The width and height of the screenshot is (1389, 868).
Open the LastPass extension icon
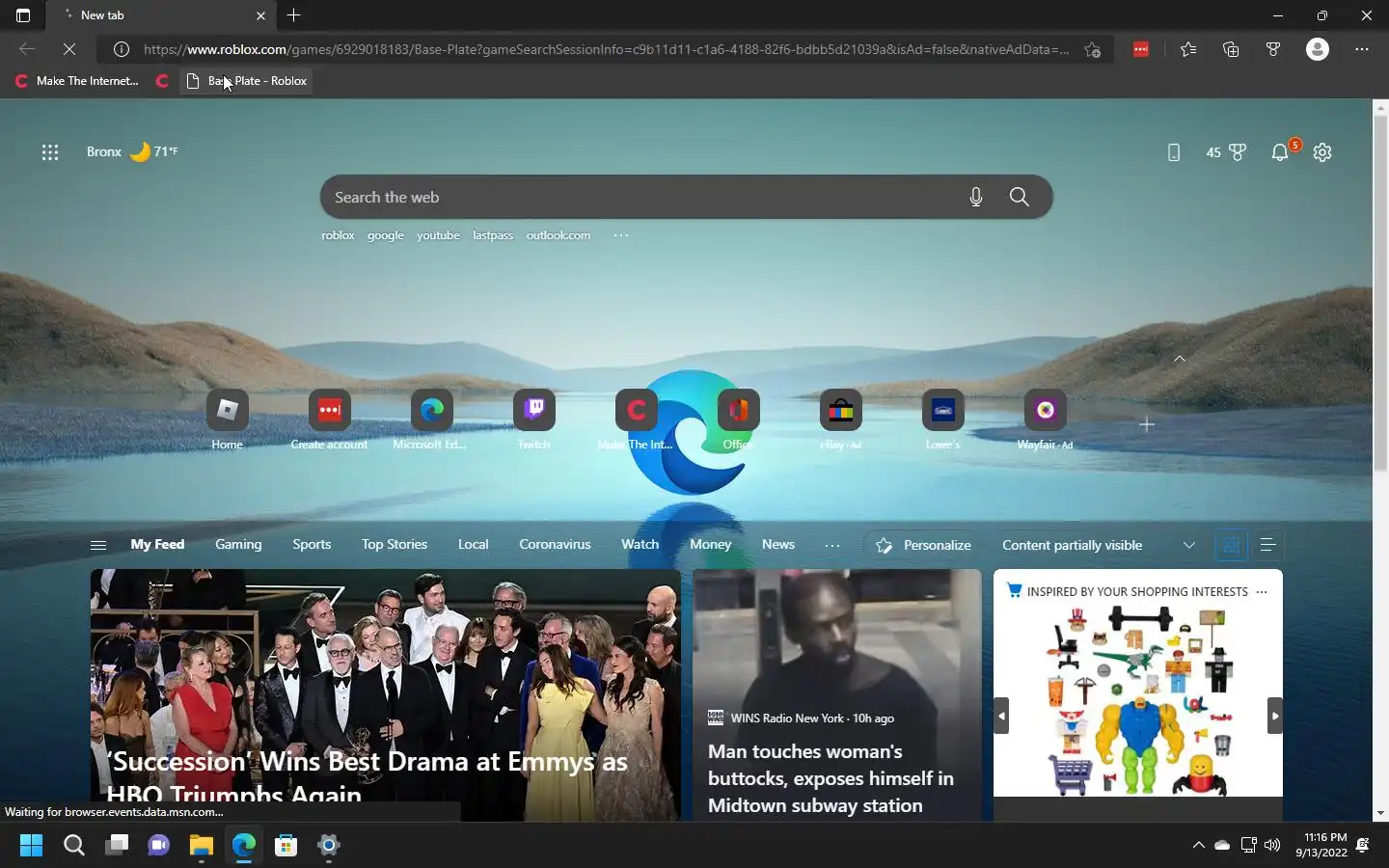(1141, 49)
